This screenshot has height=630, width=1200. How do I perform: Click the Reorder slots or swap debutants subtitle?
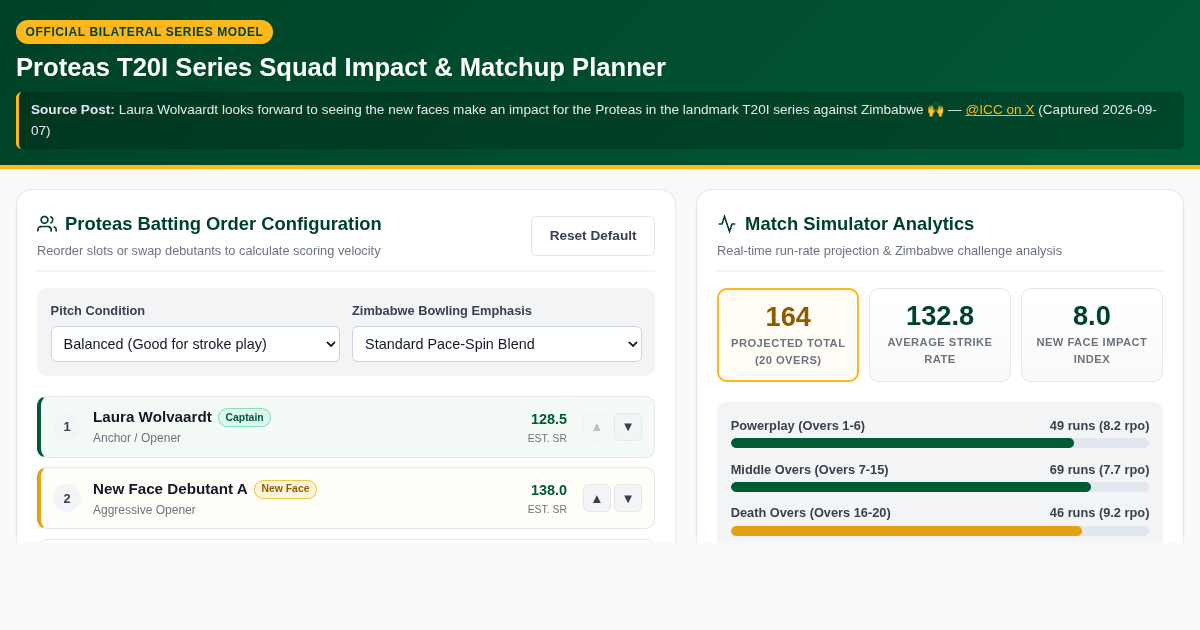(x=209, y=251)
